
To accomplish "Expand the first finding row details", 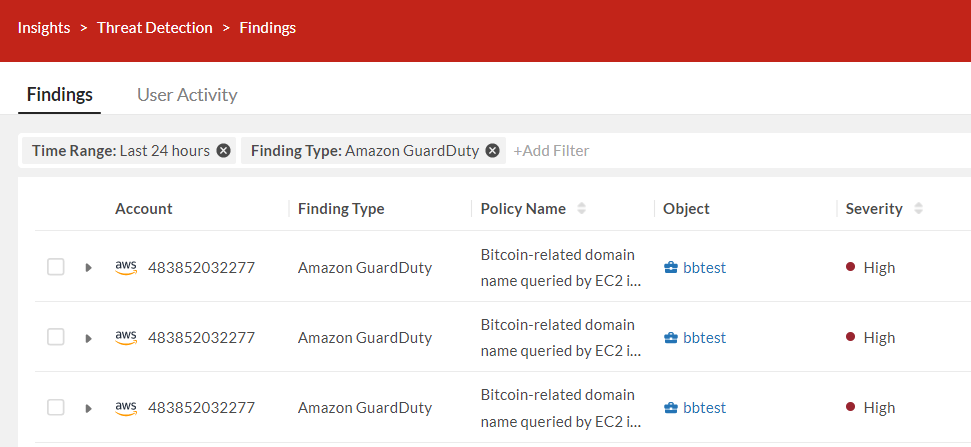I will [88, 268].
